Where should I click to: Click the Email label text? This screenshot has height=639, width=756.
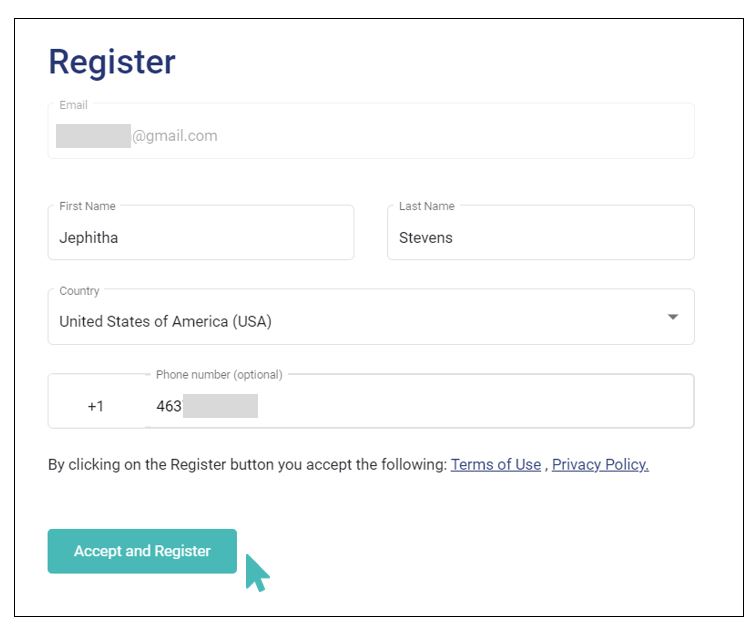coord(73,105)
